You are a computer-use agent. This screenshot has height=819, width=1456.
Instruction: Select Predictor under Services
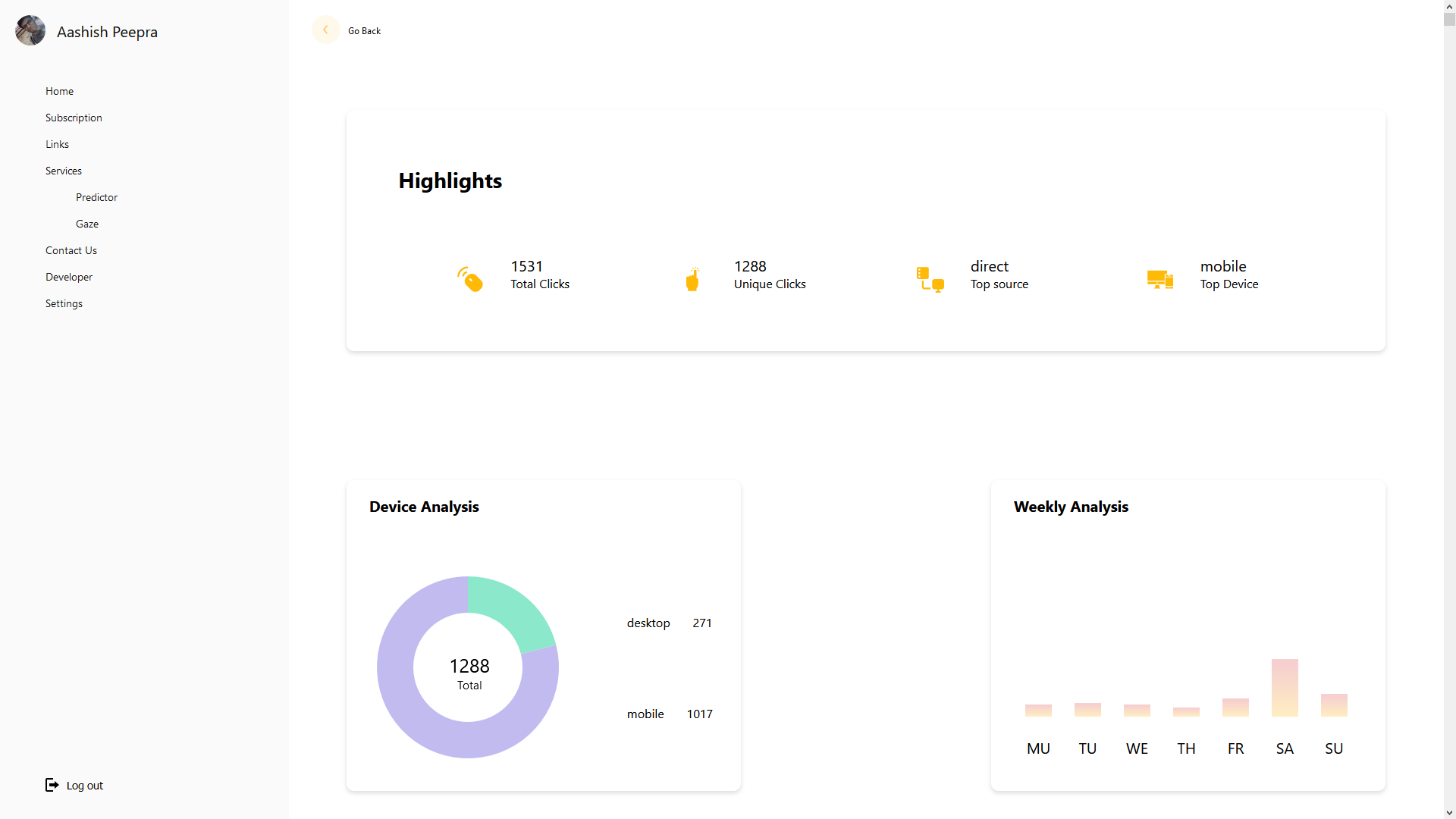pyautogui.click(x=96, y=197)
